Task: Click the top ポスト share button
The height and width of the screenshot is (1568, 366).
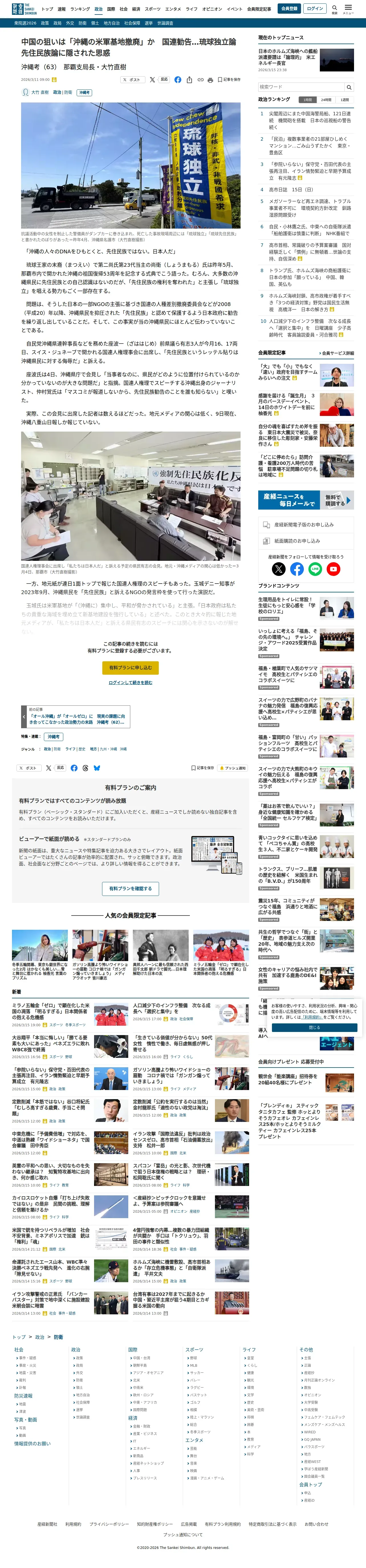Action: pyautogui.click(x=132, y=80)
